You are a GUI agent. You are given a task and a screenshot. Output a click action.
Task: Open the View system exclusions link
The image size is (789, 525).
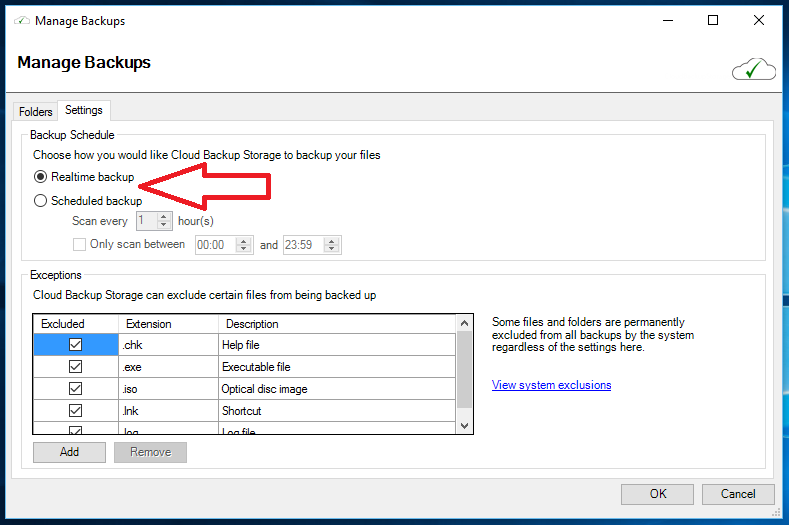(551, 385)
